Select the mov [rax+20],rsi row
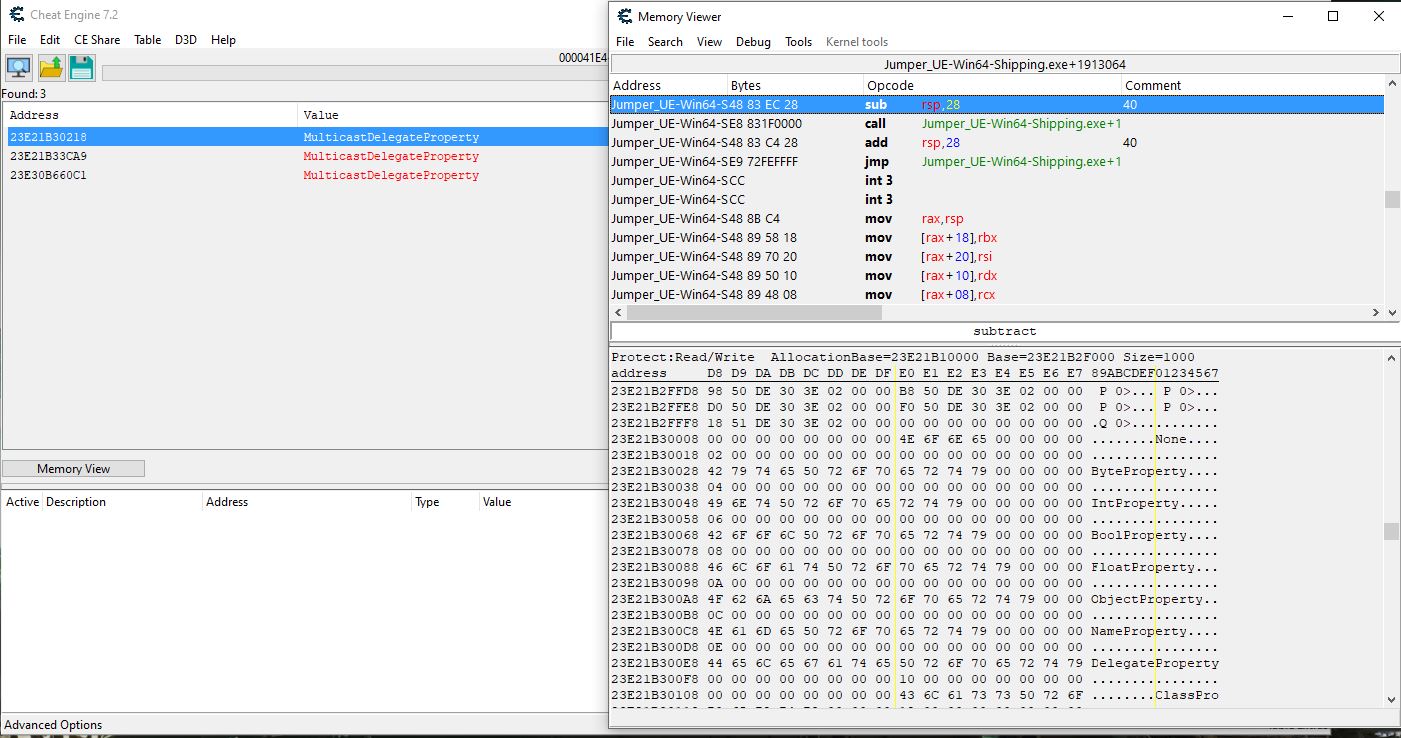The image size is (1401, 738). click(x=996, y=256)
